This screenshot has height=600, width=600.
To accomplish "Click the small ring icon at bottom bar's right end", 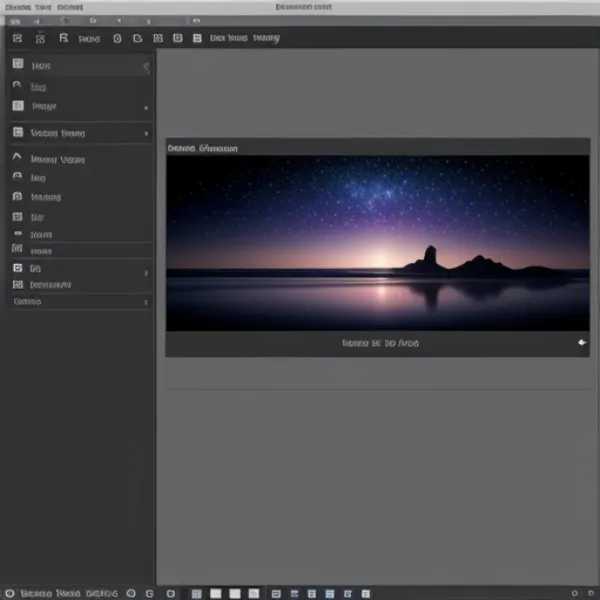I will point(575,593).
